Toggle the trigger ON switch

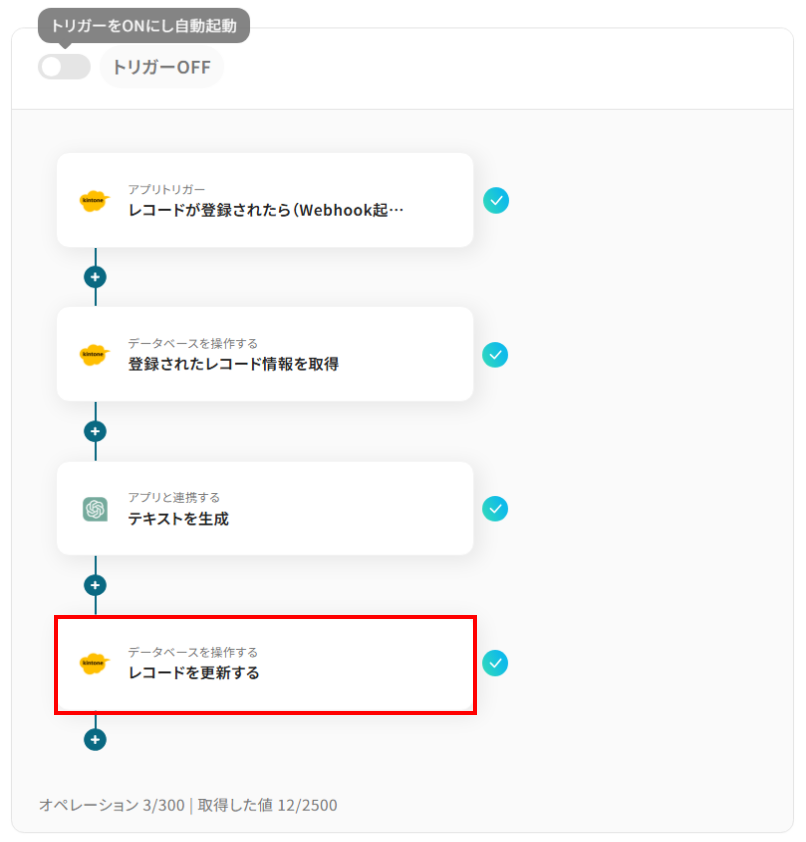pyautogui.click(x=64, y=67)
